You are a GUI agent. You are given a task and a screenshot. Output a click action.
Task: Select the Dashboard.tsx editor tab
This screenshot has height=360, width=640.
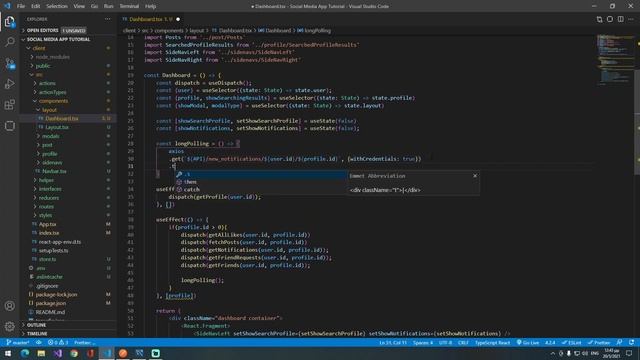pos(150,19)
